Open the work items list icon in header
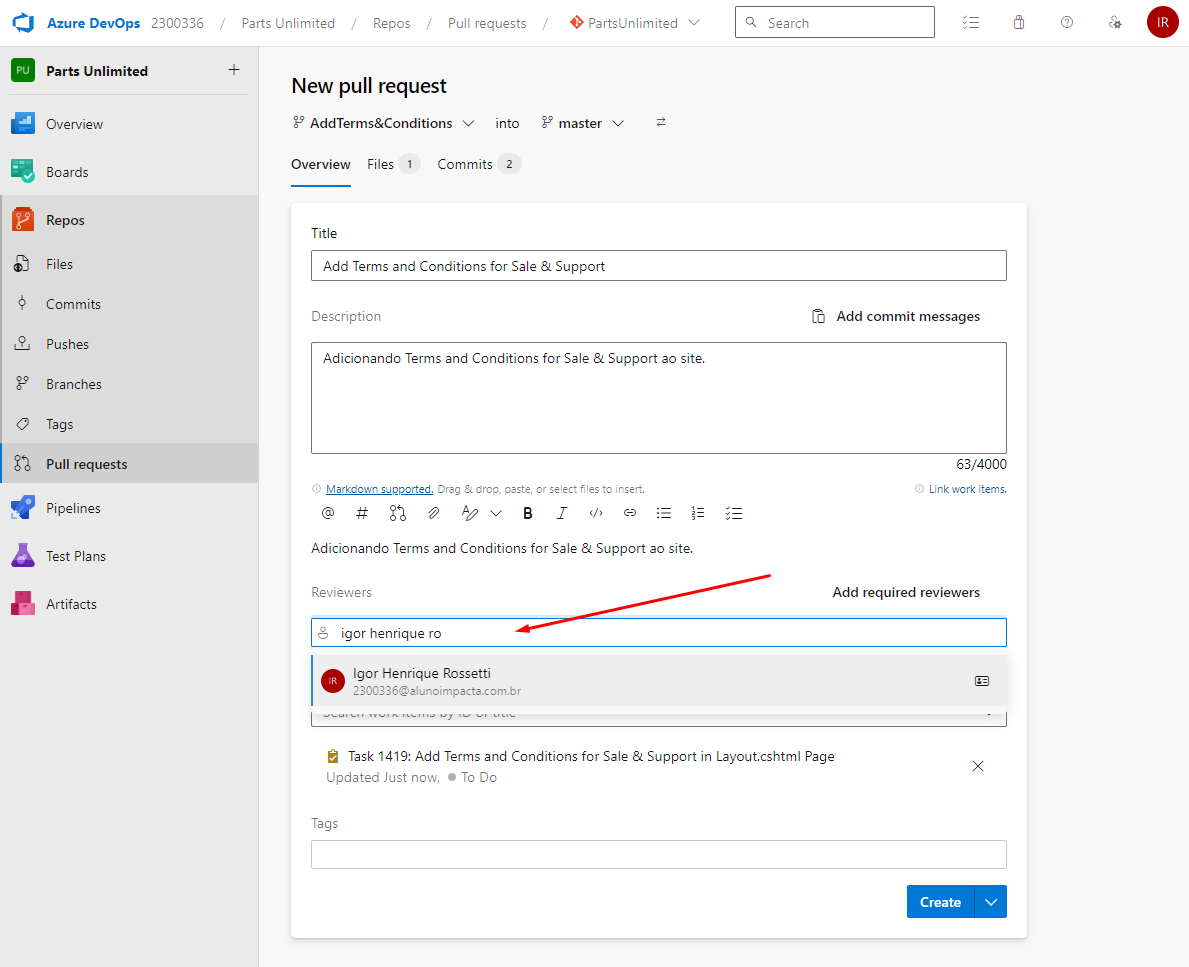This screenshot has width=1189, height=967. click(x=971, y=23)
